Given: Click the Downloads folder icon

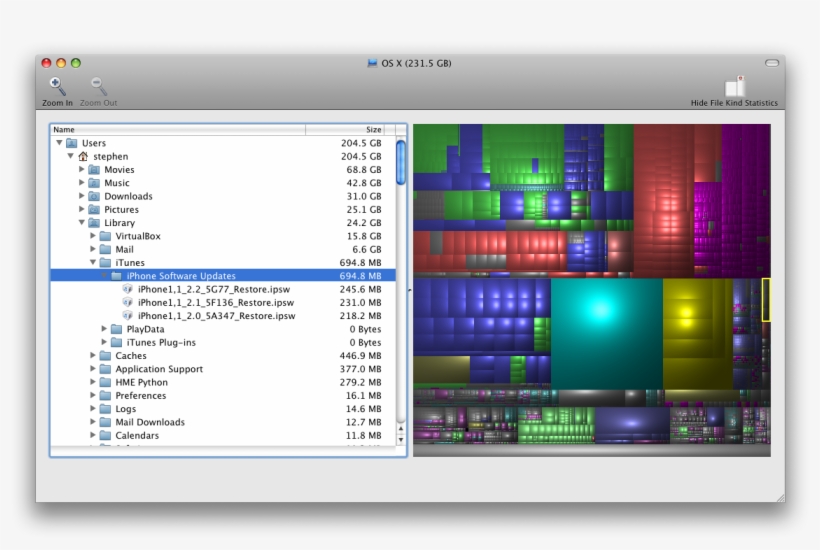Looking at the screenshot, I should click(94, 196).
